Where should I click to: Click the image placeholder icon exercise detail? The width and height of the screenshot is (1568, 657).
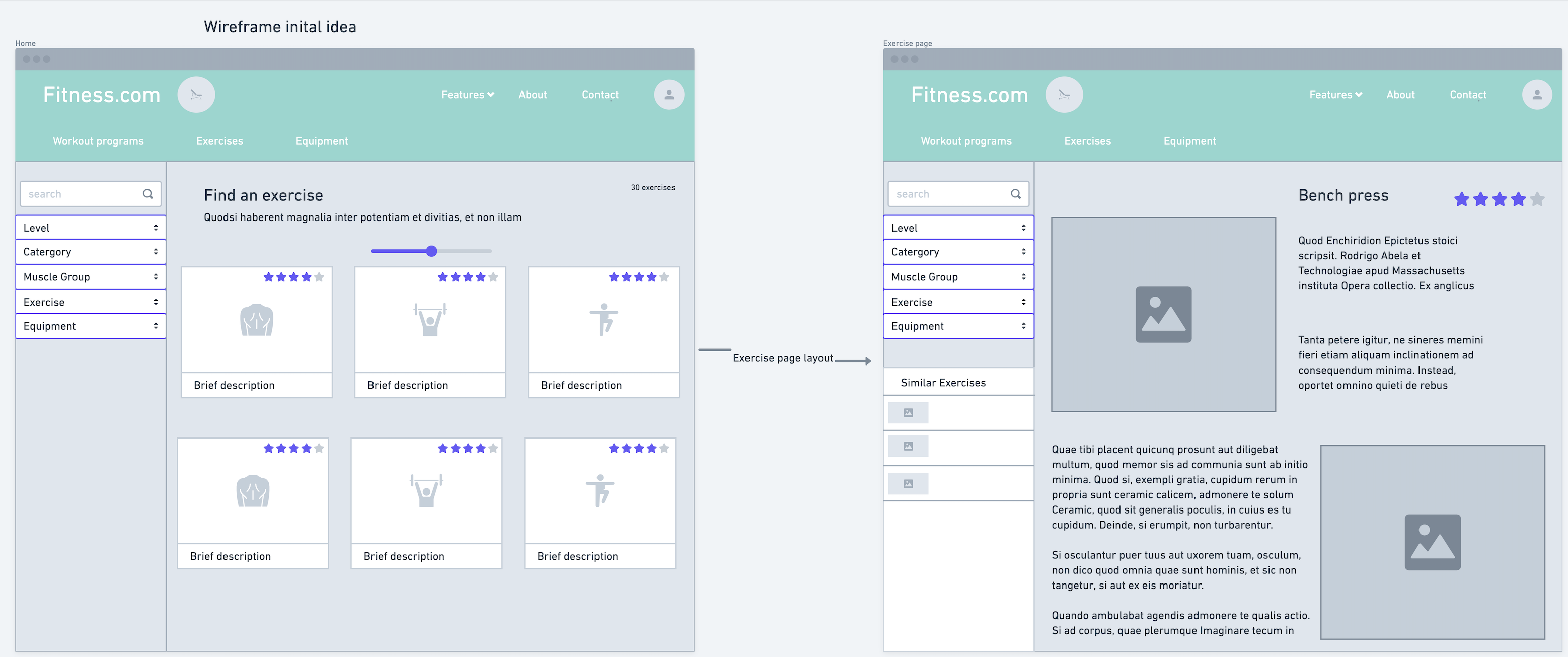[x=1163, y=314]
